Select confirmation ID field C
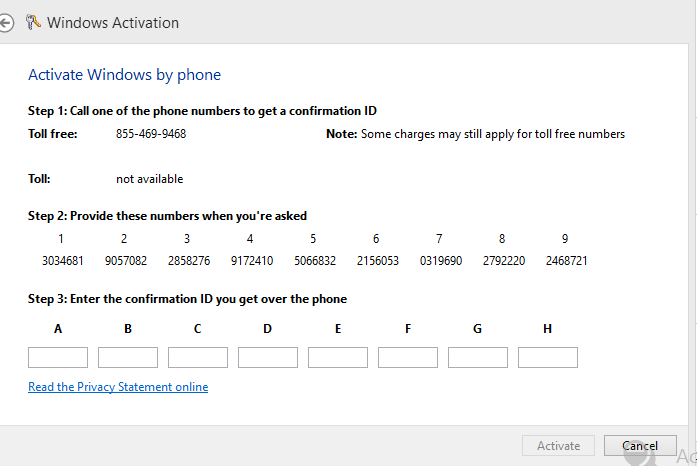The width and height of the screenshot is (697, 466). click(198, 358)
